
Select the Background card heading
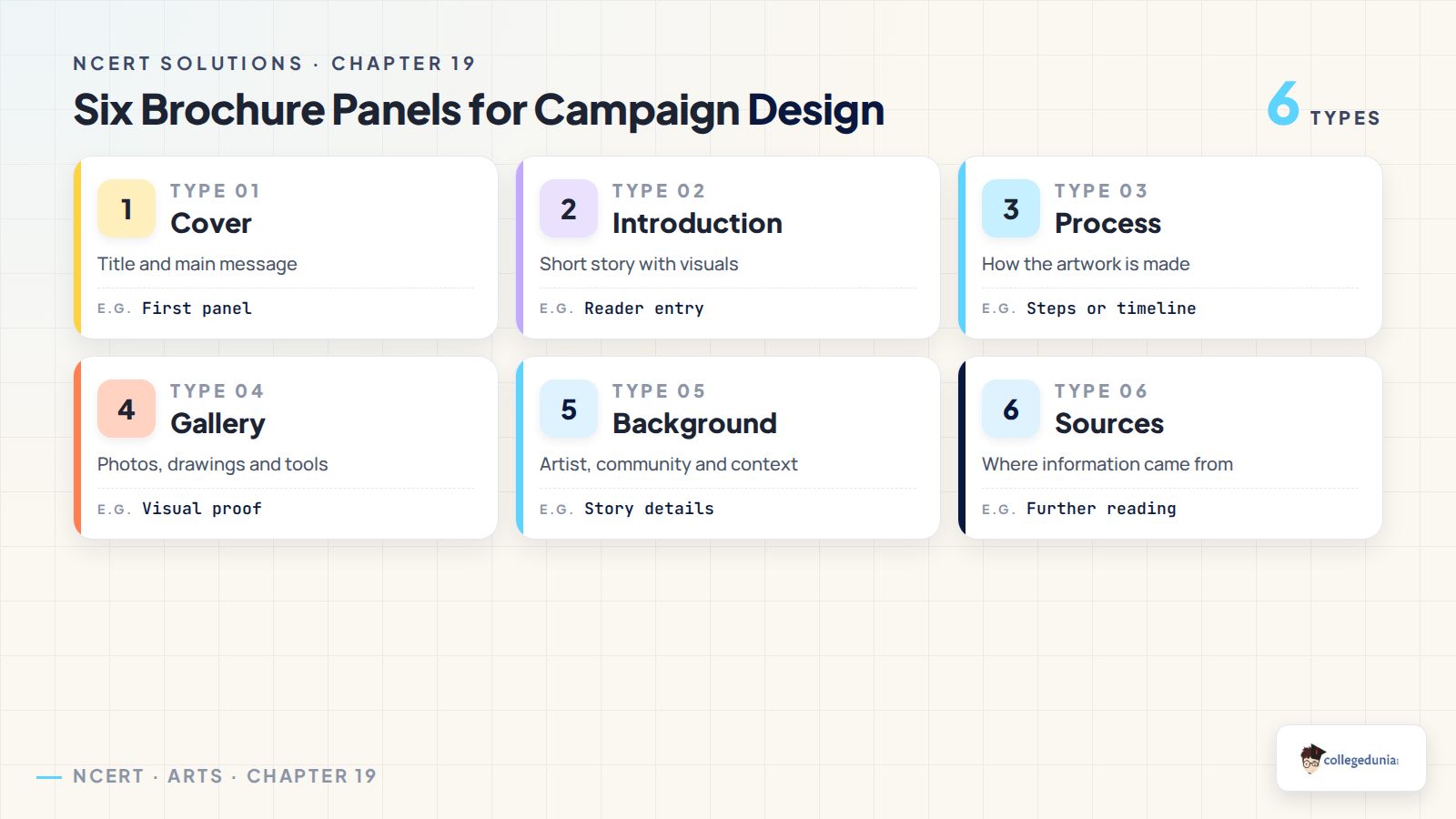pos(694,424)
